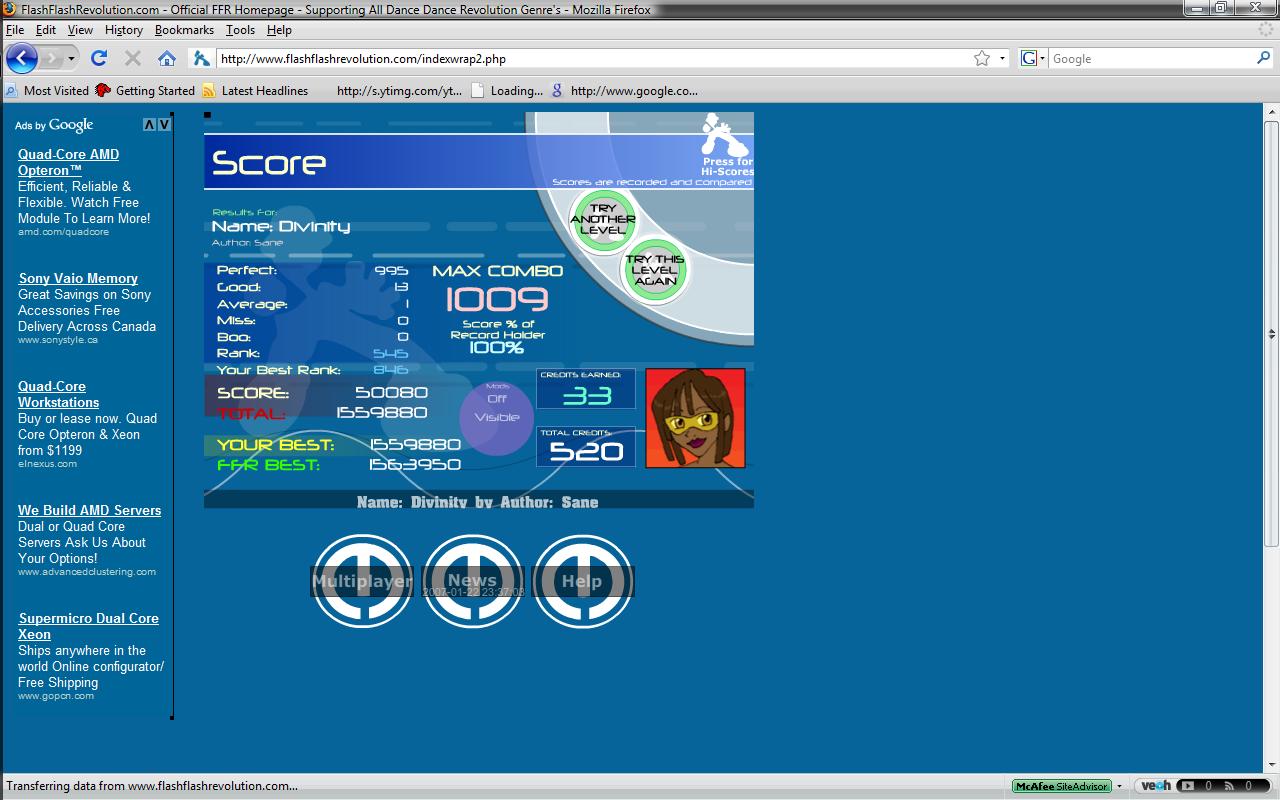Click the www.advancedclustering.com ad URL
Image resolution: width=1280 pixels, height=800 pixels.
87,572
